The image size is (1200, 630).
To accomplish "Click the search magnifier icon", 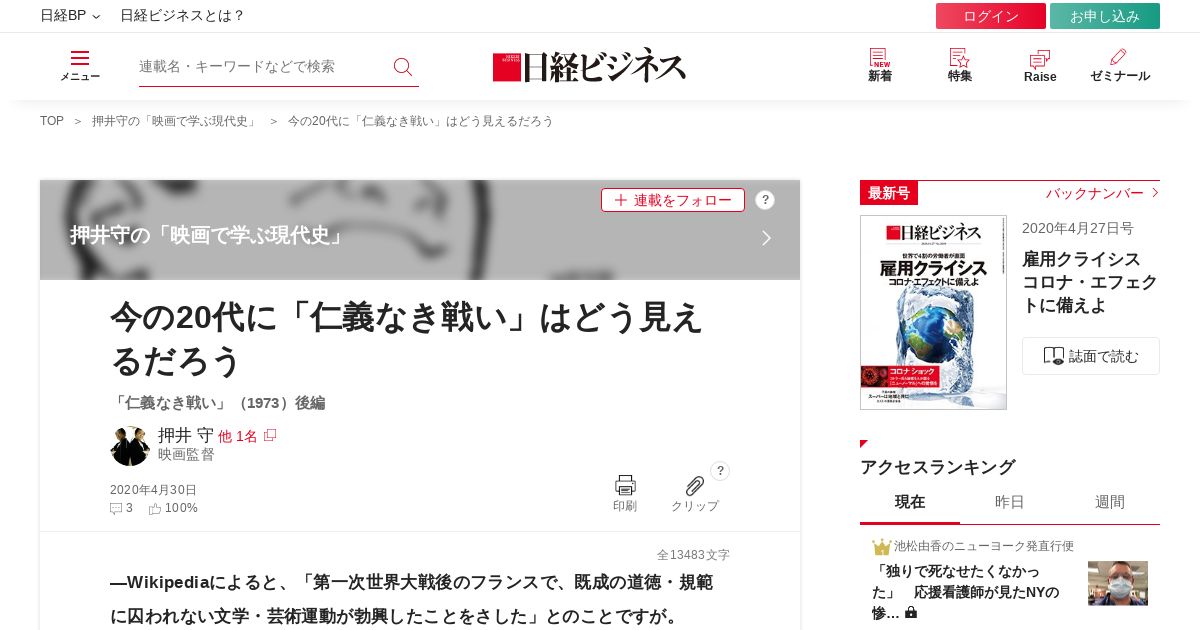I will [403, 67].
